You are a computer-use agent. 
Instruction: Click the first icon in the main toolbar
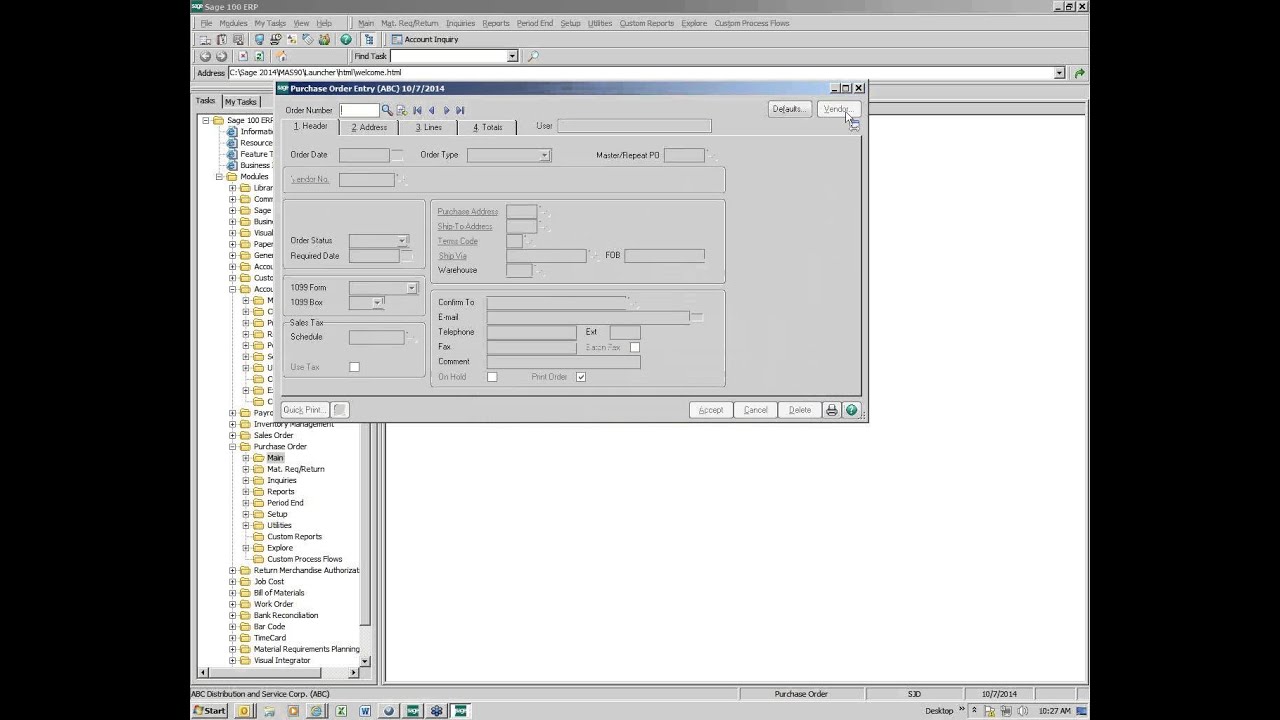[205, 40]
